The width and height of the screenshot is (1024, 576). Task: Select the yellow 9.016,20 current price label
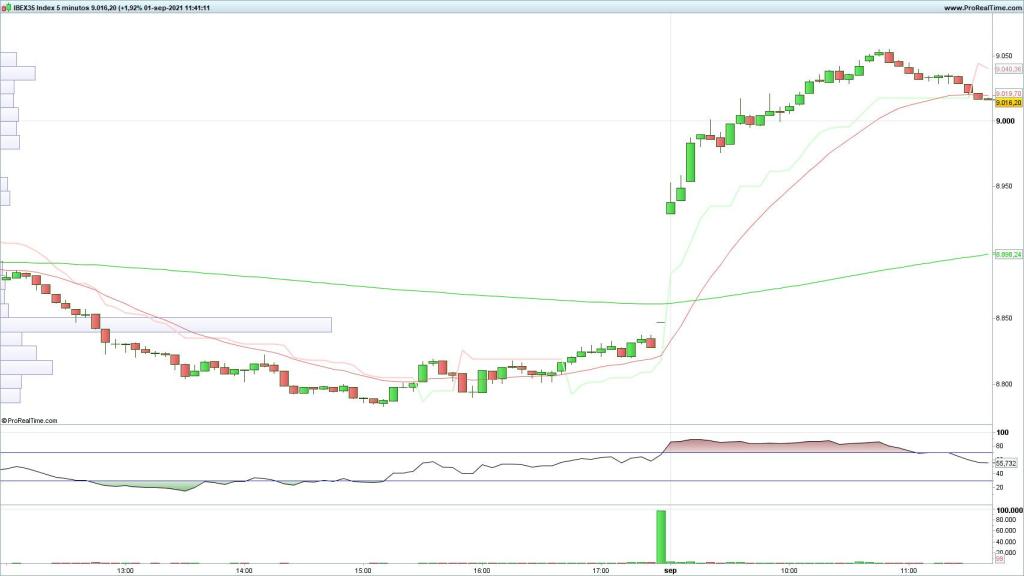[1007, 102]
